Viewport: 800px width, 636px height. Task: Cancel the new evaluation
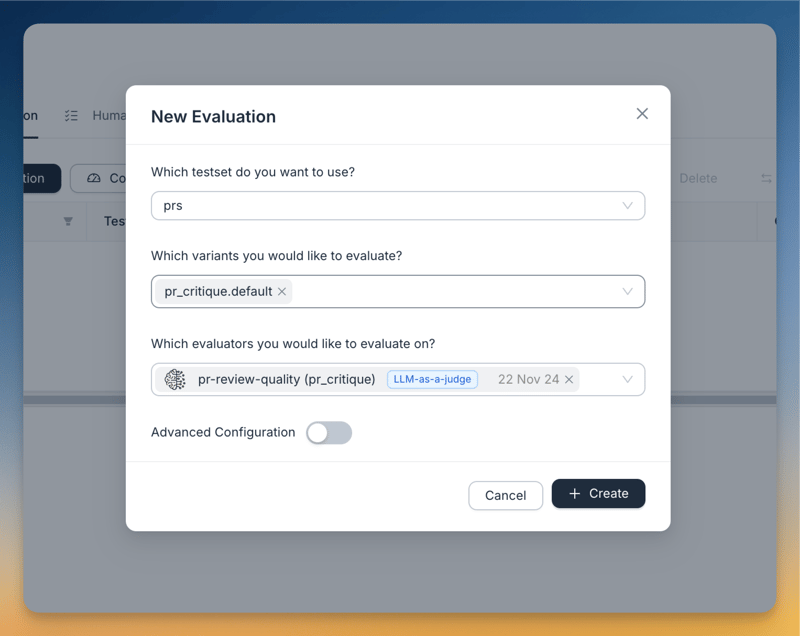505,494
